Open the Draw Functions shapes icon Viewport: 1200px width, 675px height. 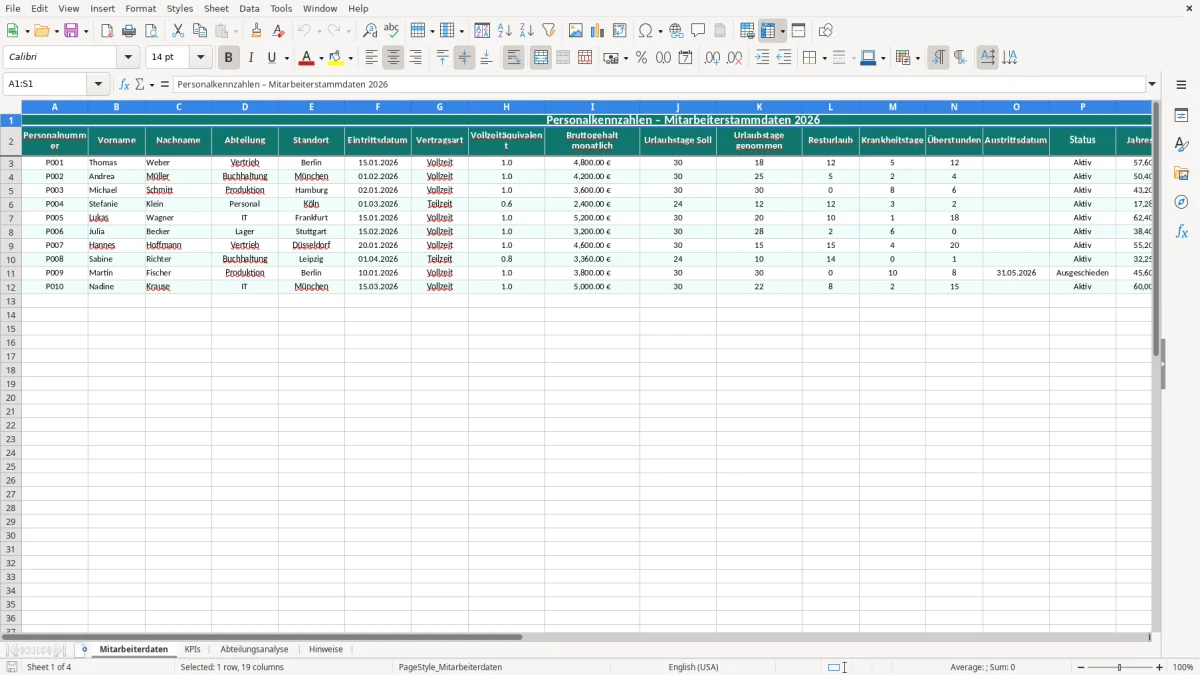(825, 31)
